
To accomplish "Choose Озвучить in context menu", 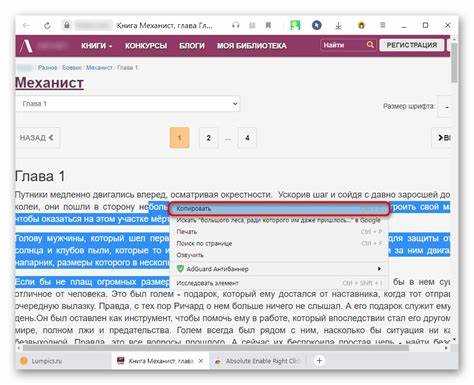I will pos(279,255).
